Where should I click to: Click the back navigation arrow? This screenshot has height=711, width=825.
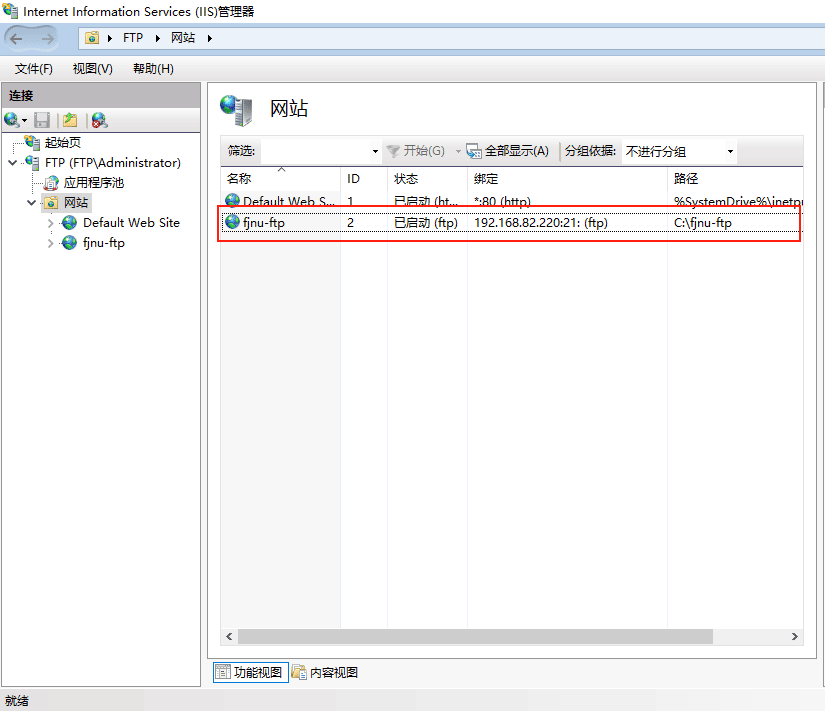[17, 38]
